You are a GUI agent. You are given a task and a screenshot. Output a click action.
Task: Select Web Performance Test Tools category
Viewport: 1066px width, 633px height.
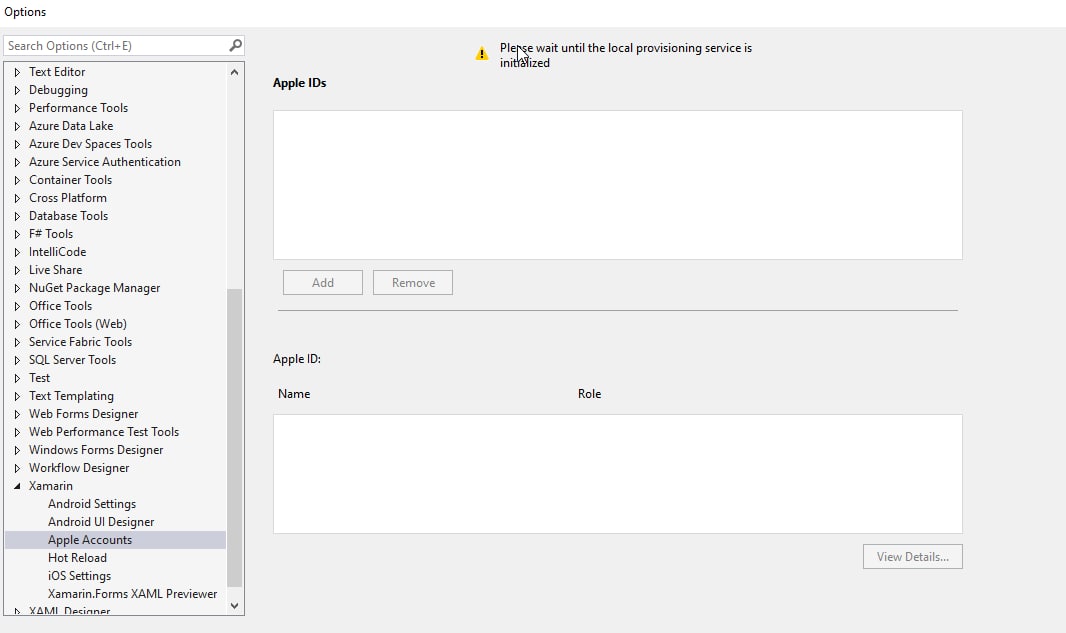coord(103,432)
